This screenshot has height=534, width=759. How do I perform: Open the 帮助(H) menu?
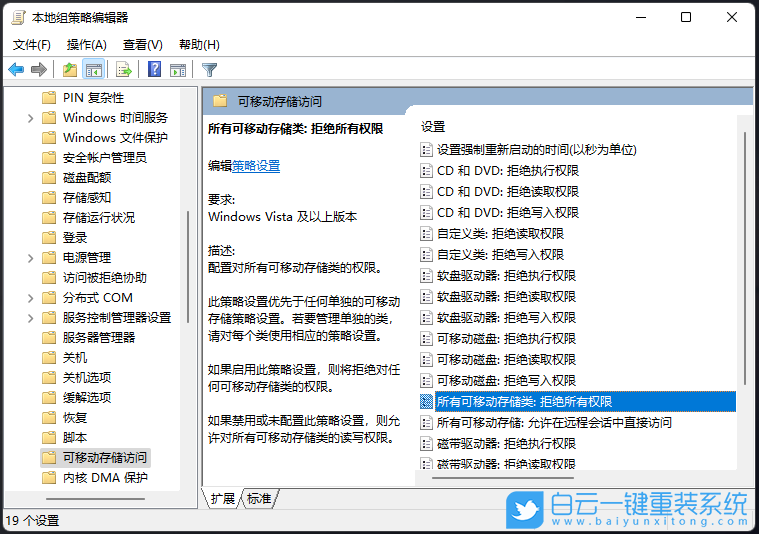tap(199, 45)
